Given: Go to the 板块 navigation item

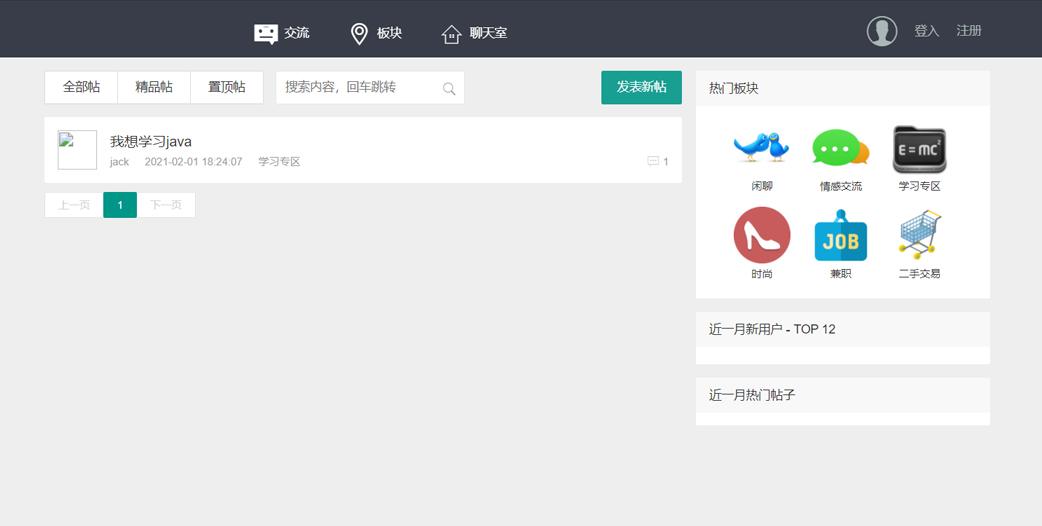Looking at the screenshot, I should [x=376, y=33].
